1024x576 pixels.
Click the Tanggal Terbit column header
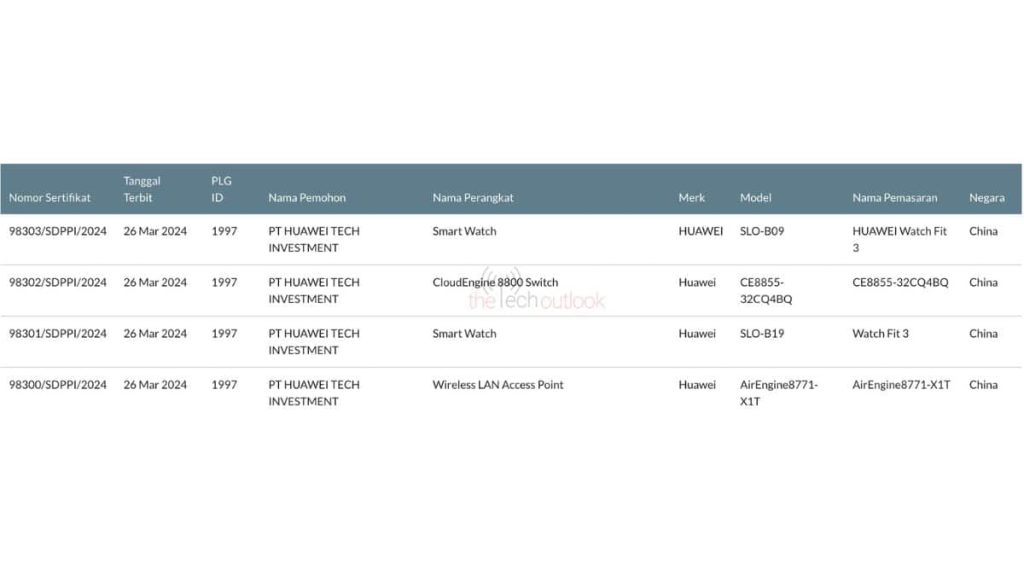tap(142, 189)
